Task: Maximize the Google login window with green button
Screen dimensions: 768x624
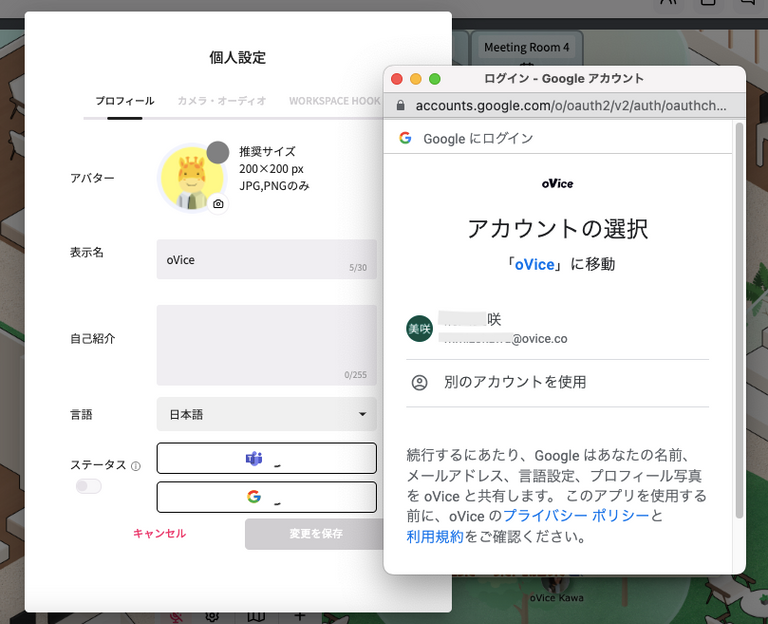Action: tap(435, 79)
